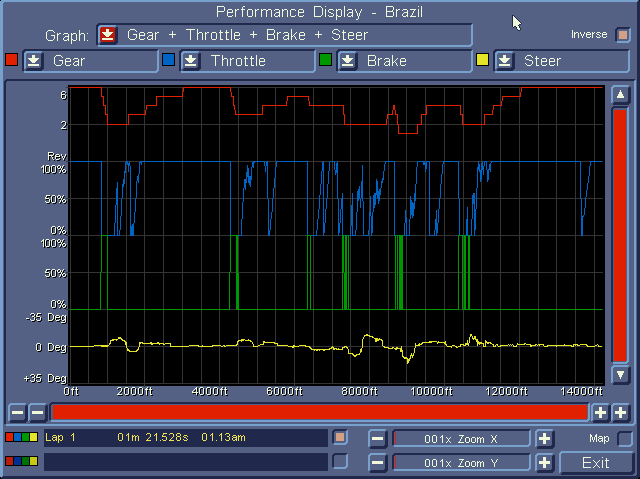
Task: Click the rightmost plus button after horizontal scrollbar
Action: click(620, 412)
